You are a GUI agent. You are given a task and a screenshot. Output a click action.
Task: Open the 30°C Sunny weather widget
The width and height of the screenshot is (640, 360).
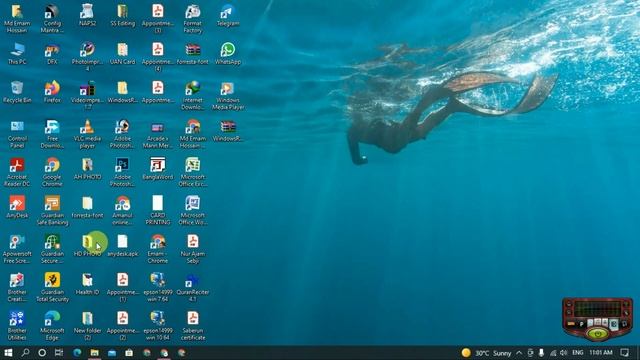coord(486,353)
